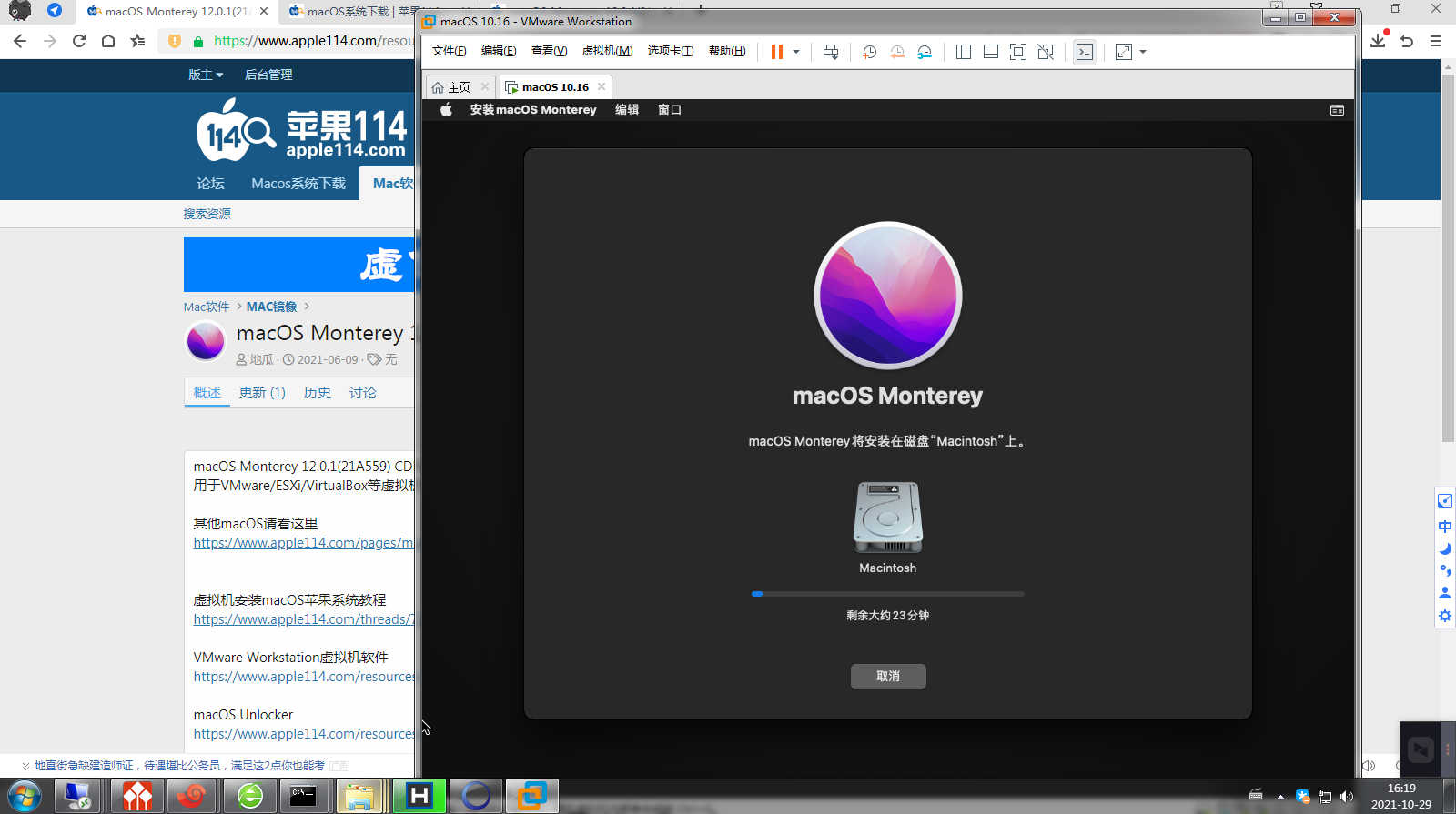Click 搜索资源 link
Screen dimensions: 1456x814
pos(207,214)
